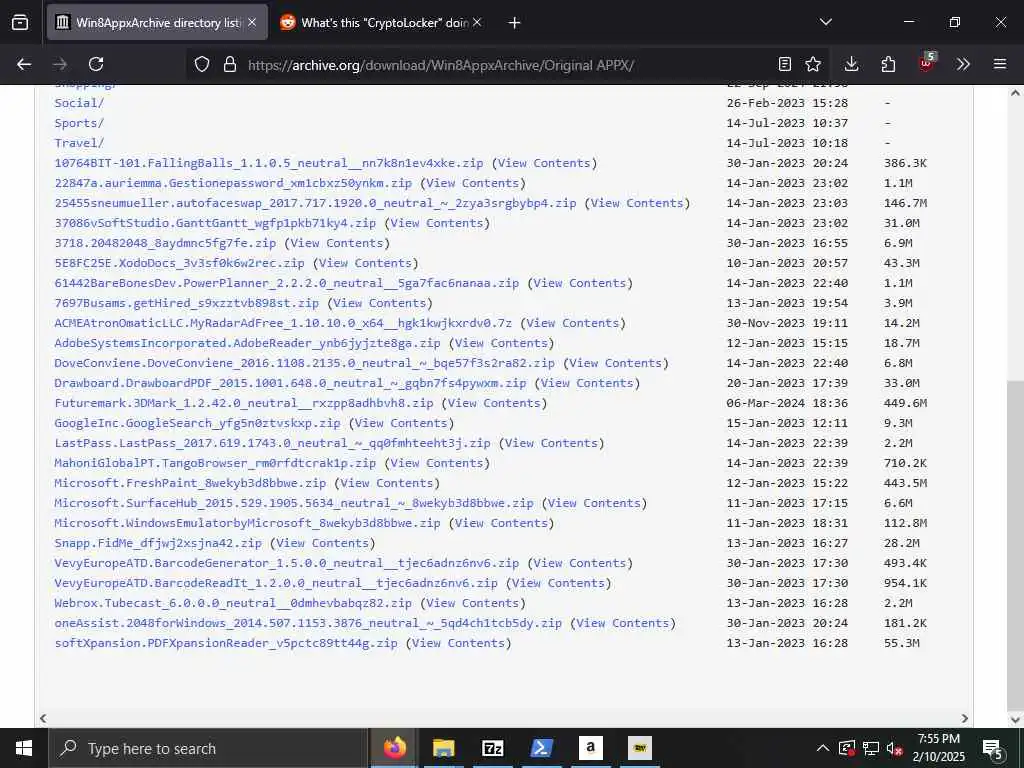Go back to the previous page

pos(24,64)
